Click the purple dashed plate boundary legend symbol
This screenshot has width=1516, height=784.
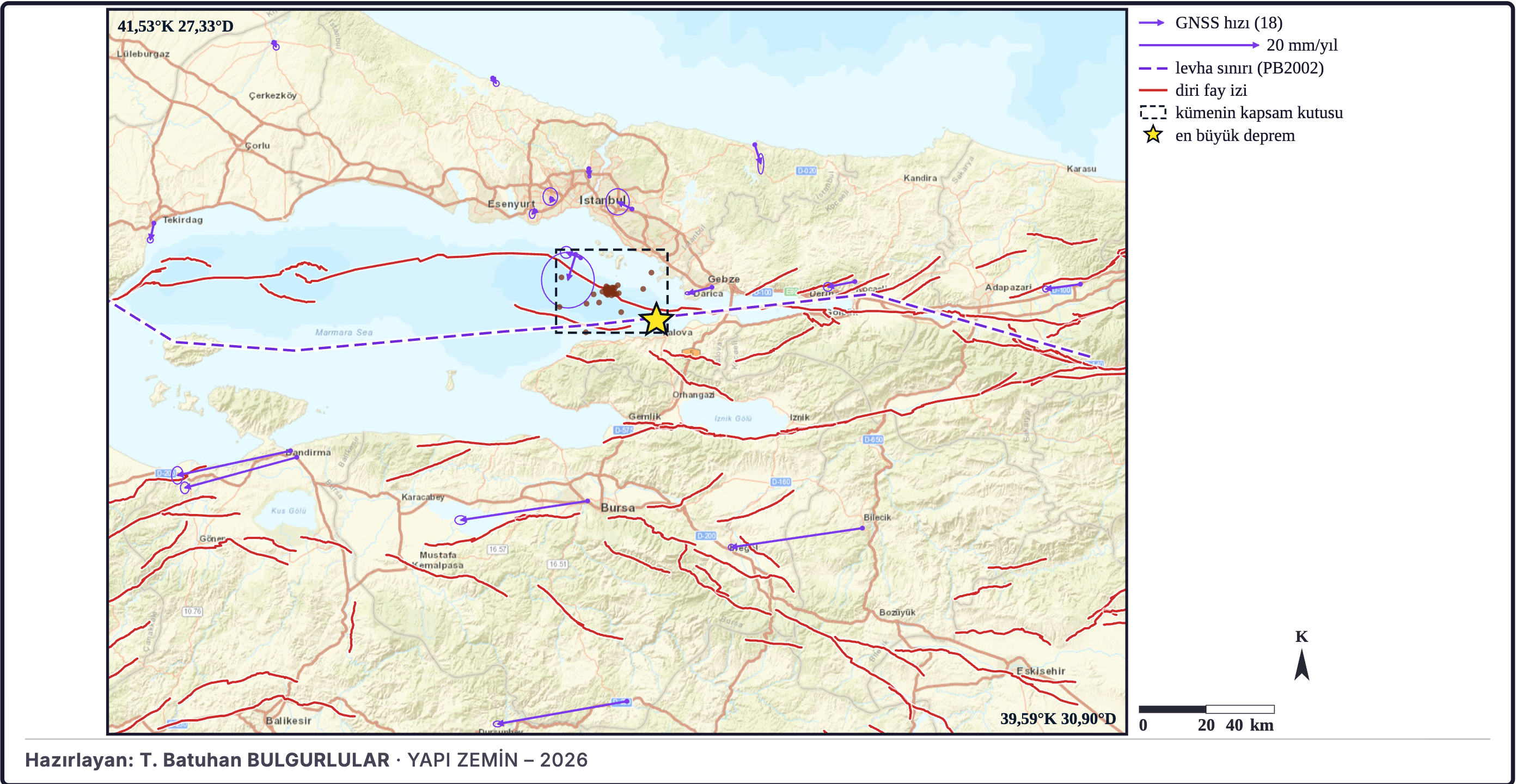point(1152,68)
